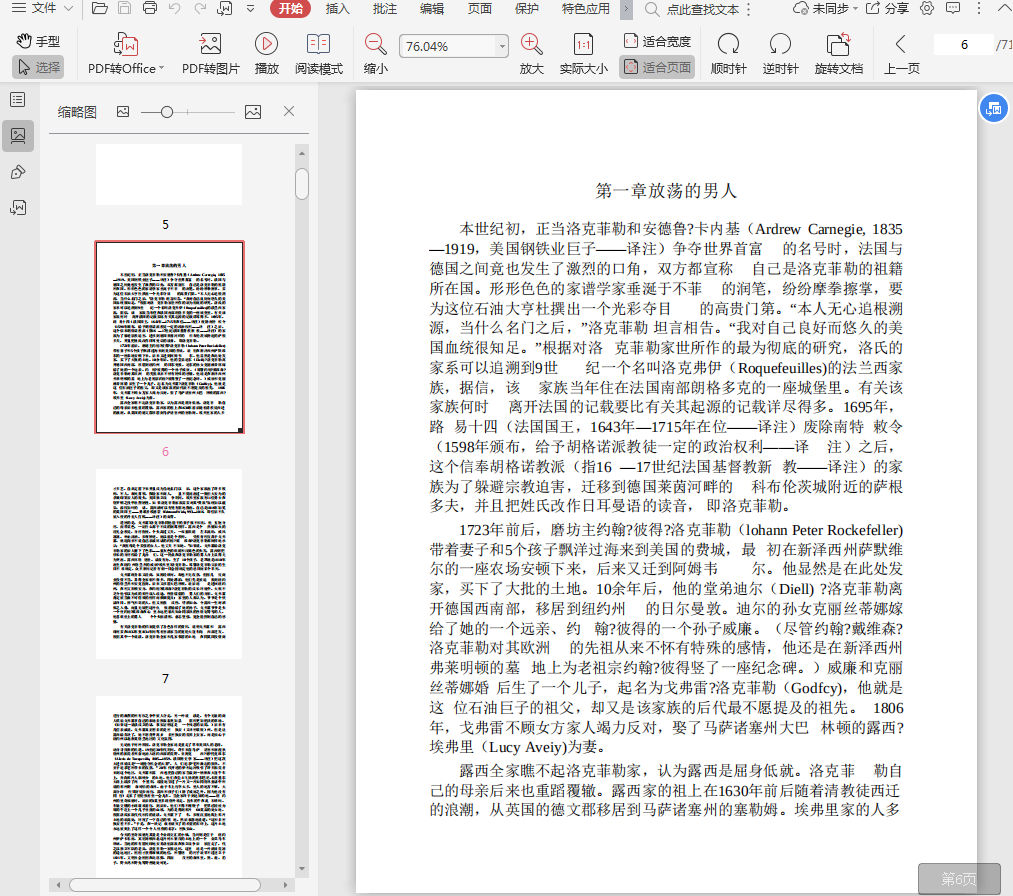1013x896 pixels.
Task: Click the small thumbnail size icon
Action: pyautogui.click(x=123, y=112)
